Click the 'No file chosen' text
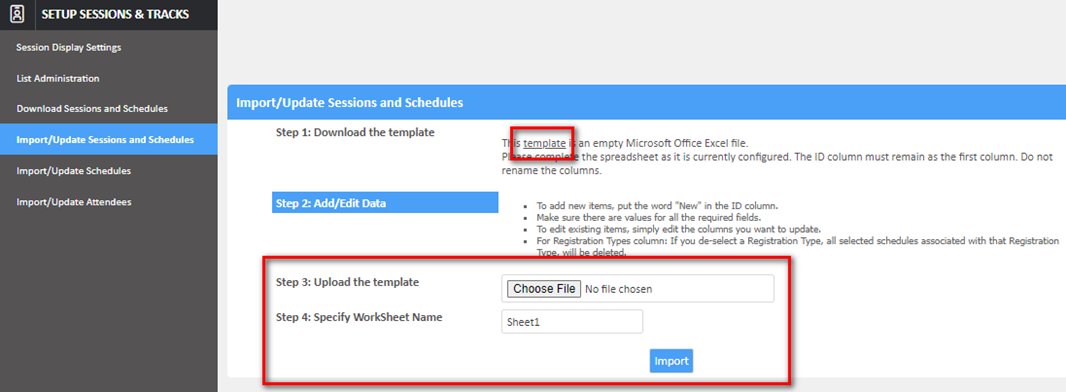 click(618, 289)
